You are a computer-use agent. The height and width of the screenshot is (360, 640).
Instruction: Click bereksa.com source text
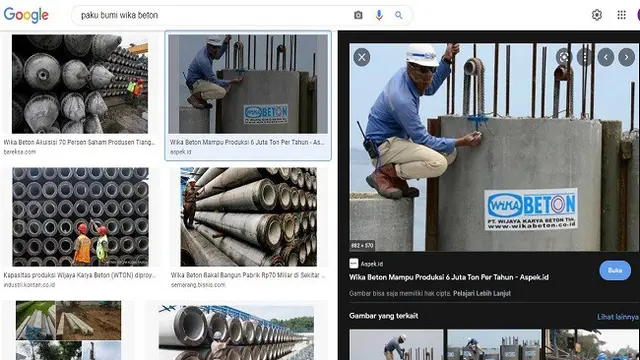pos(20,152)
